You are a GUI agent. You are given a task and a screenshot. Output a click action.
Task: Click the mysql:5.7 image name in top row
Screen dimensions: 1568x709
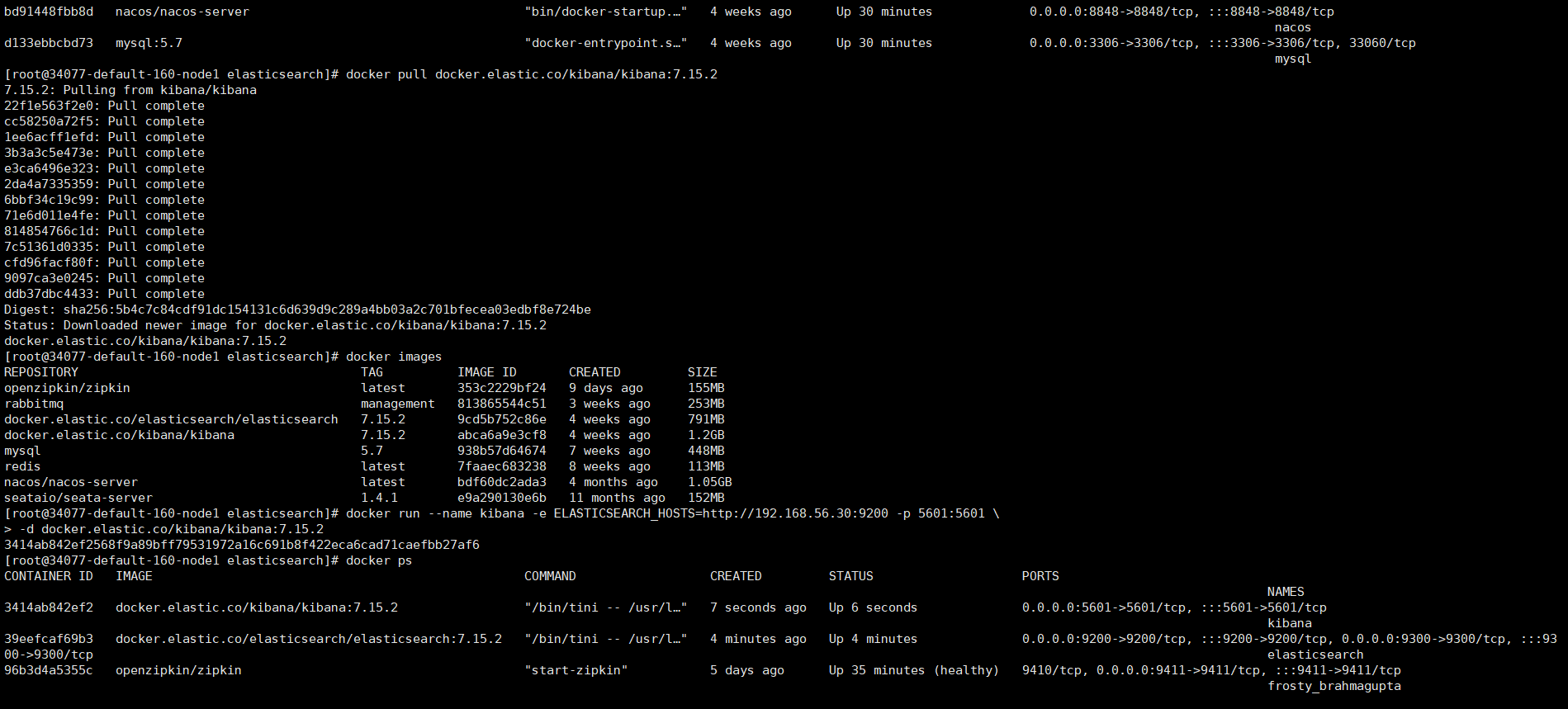tap(149, 43)
